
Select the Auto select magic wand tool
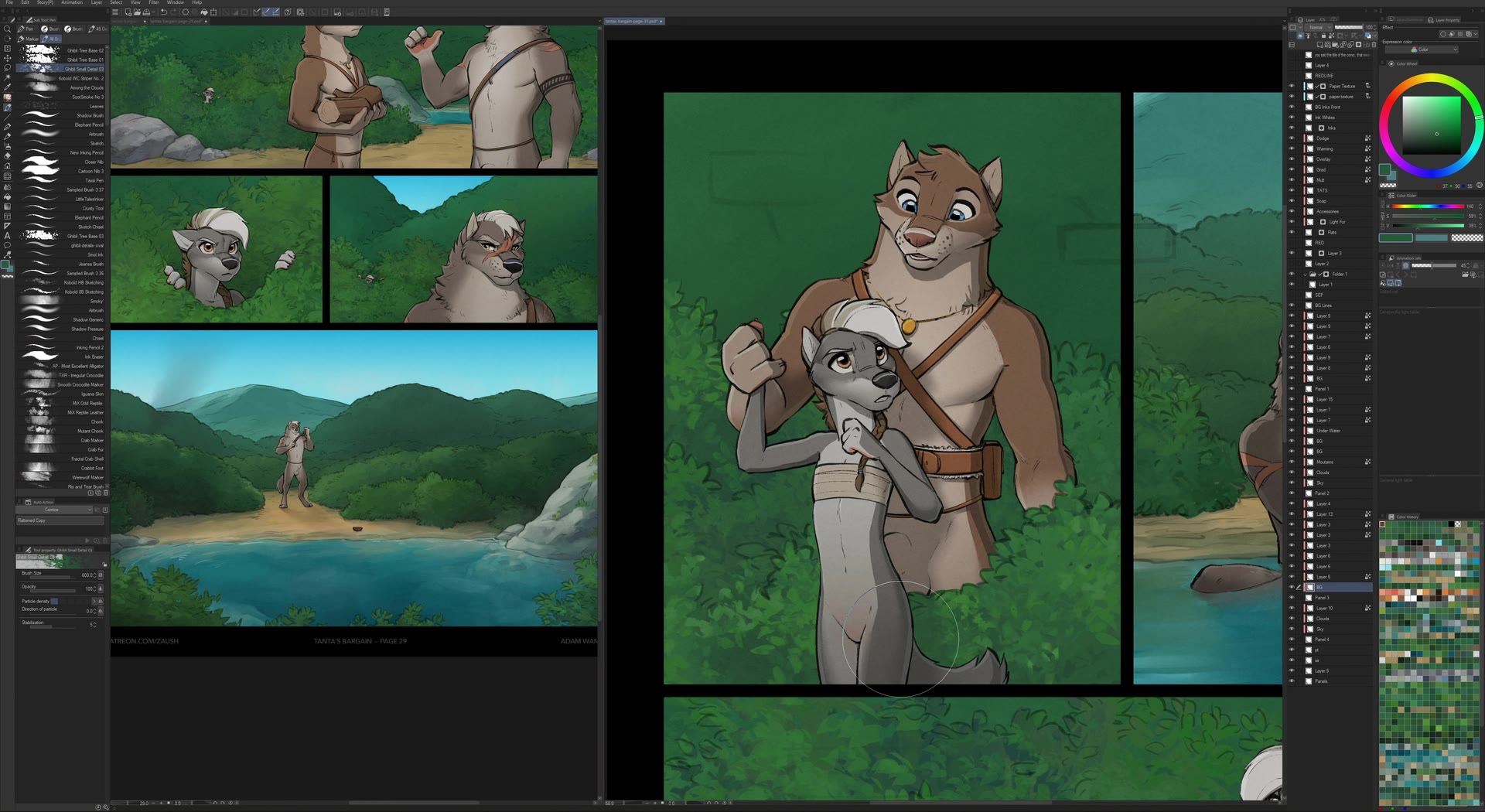click(x=7, y=77)
